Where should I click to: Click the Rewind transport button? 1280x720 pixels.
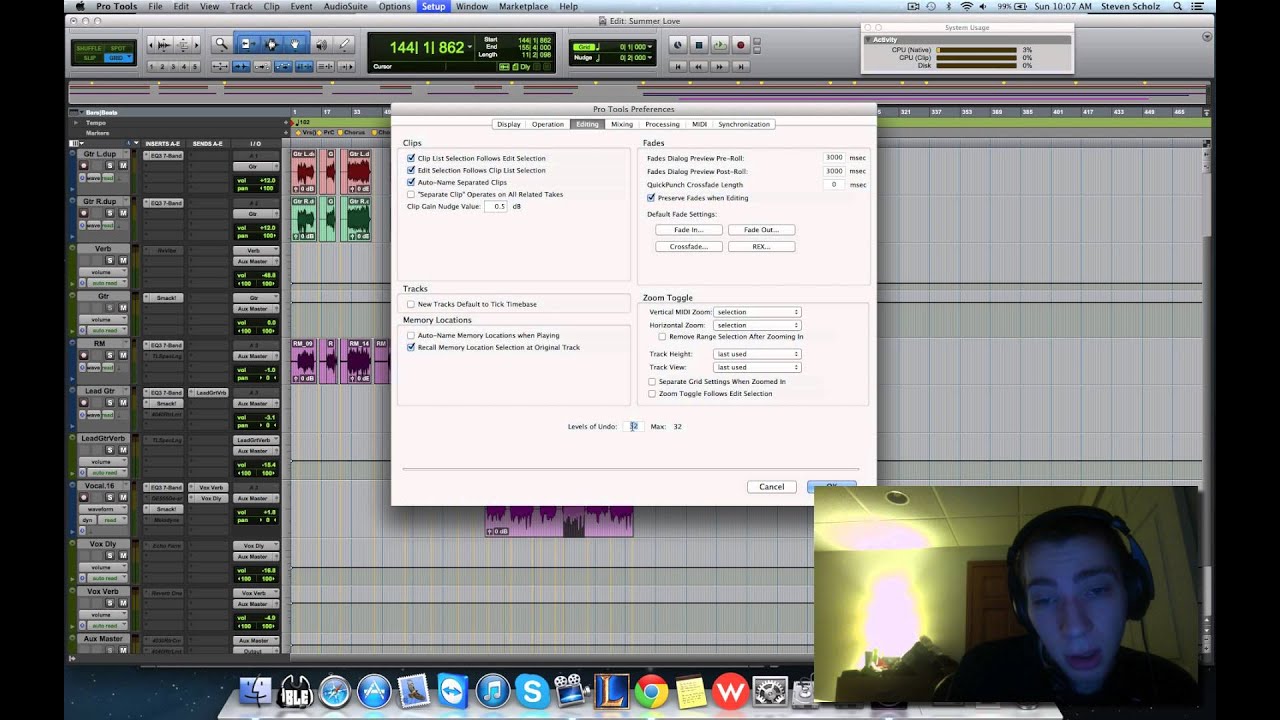tap(698, 67)
